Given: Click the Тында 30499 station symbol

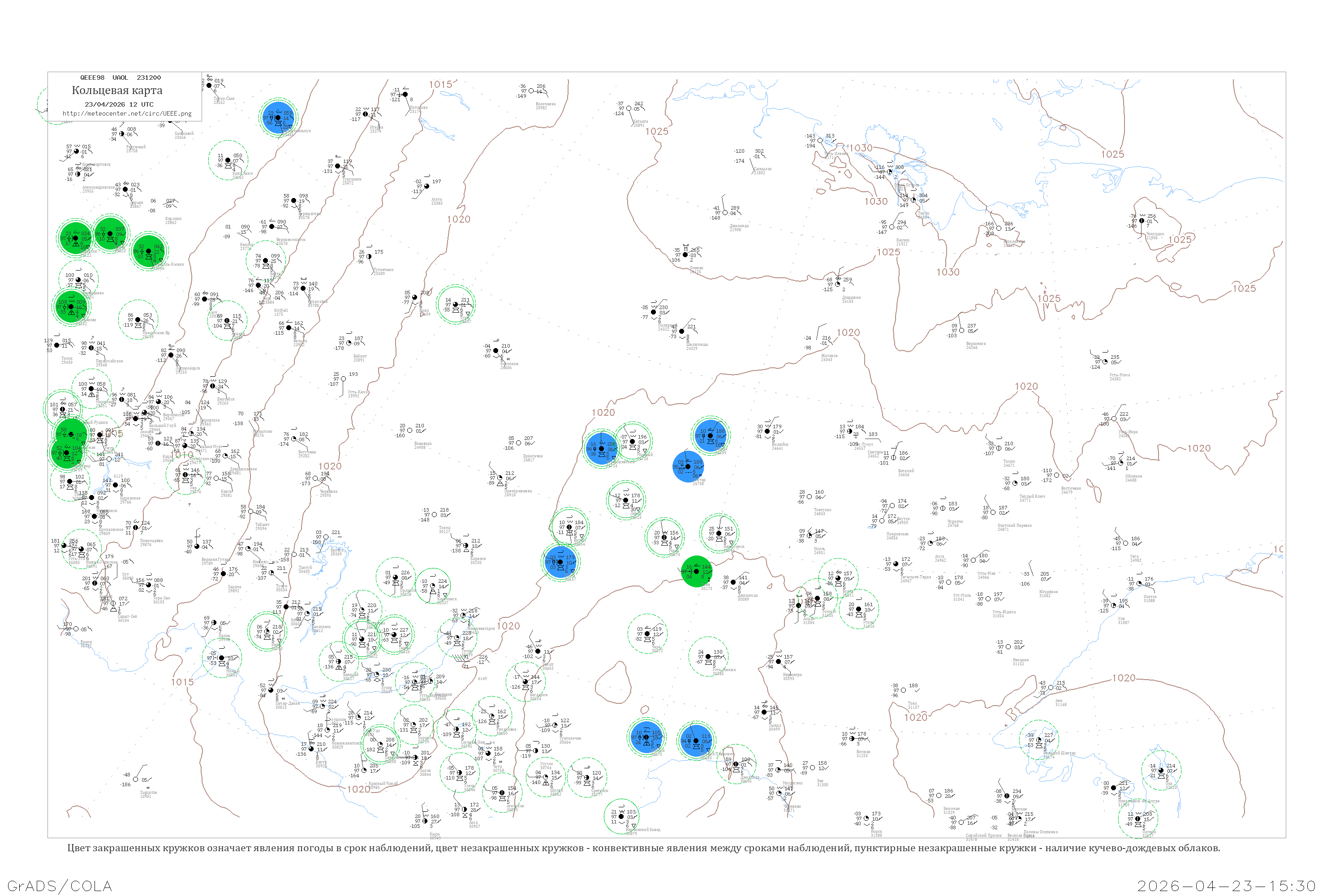Looking at the screenshot, I should [764, 712].
